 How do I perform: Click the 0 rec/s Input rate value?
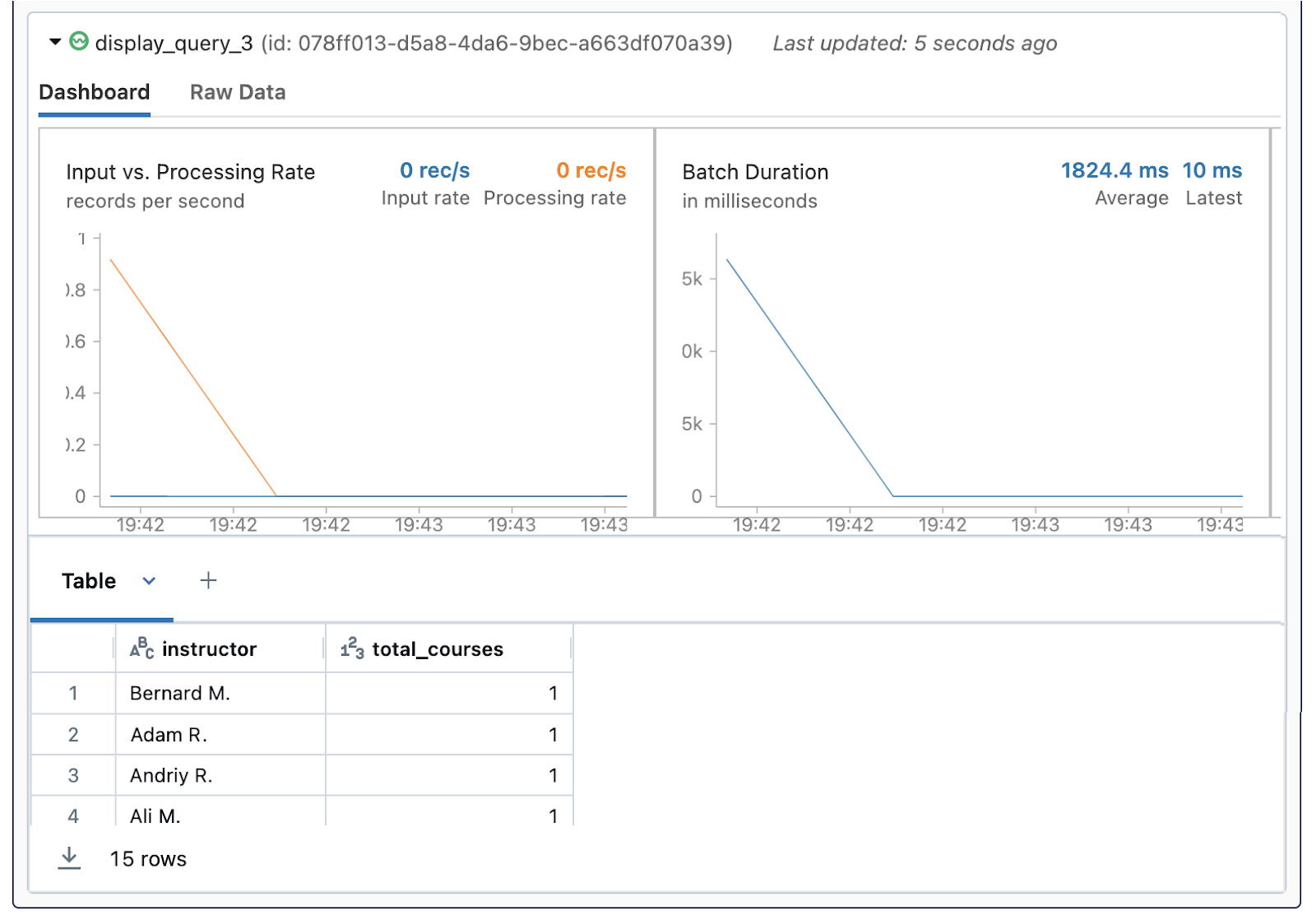pos(434,170)
